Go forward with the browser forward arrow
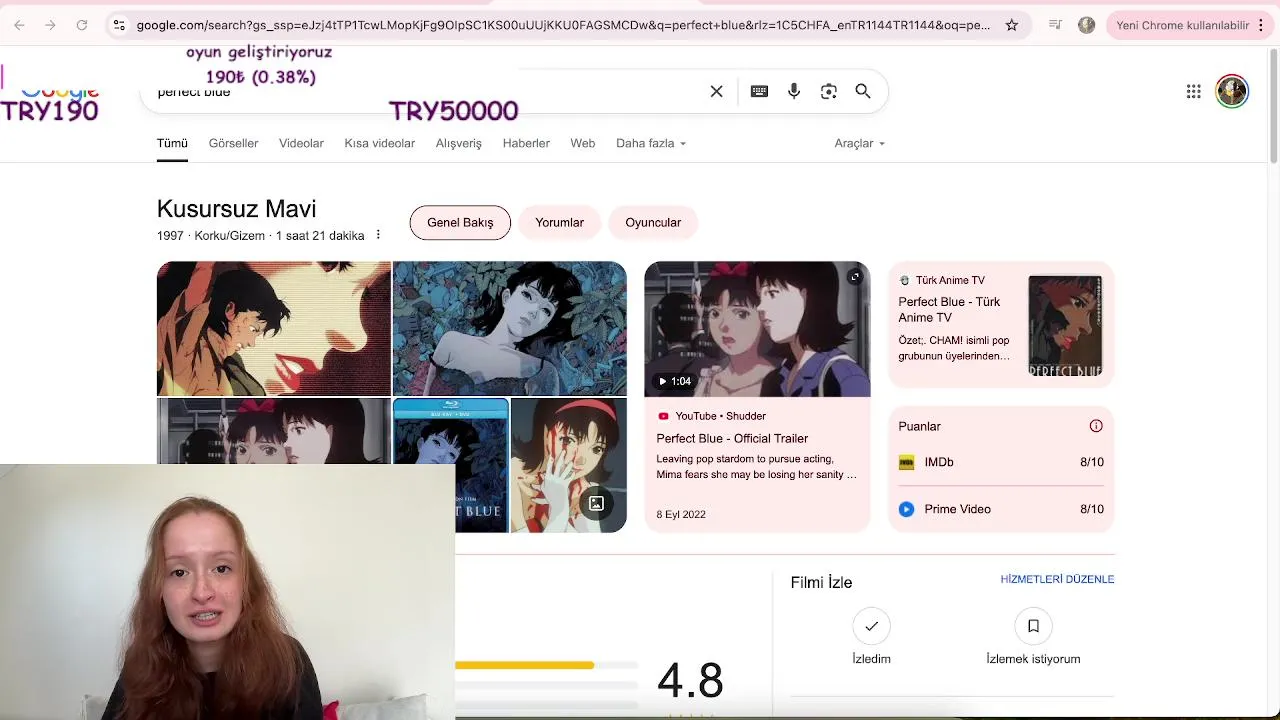This screenshot has width=1280, height=720. click(x=50, y=25)
